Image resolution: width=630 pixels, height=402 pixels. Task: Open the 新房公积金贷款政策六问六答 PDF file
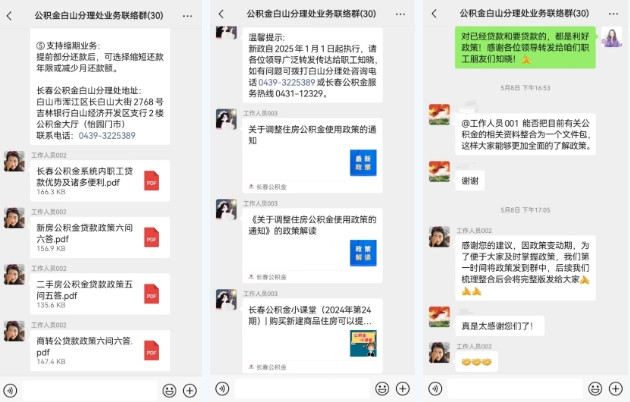coord(100,237)
